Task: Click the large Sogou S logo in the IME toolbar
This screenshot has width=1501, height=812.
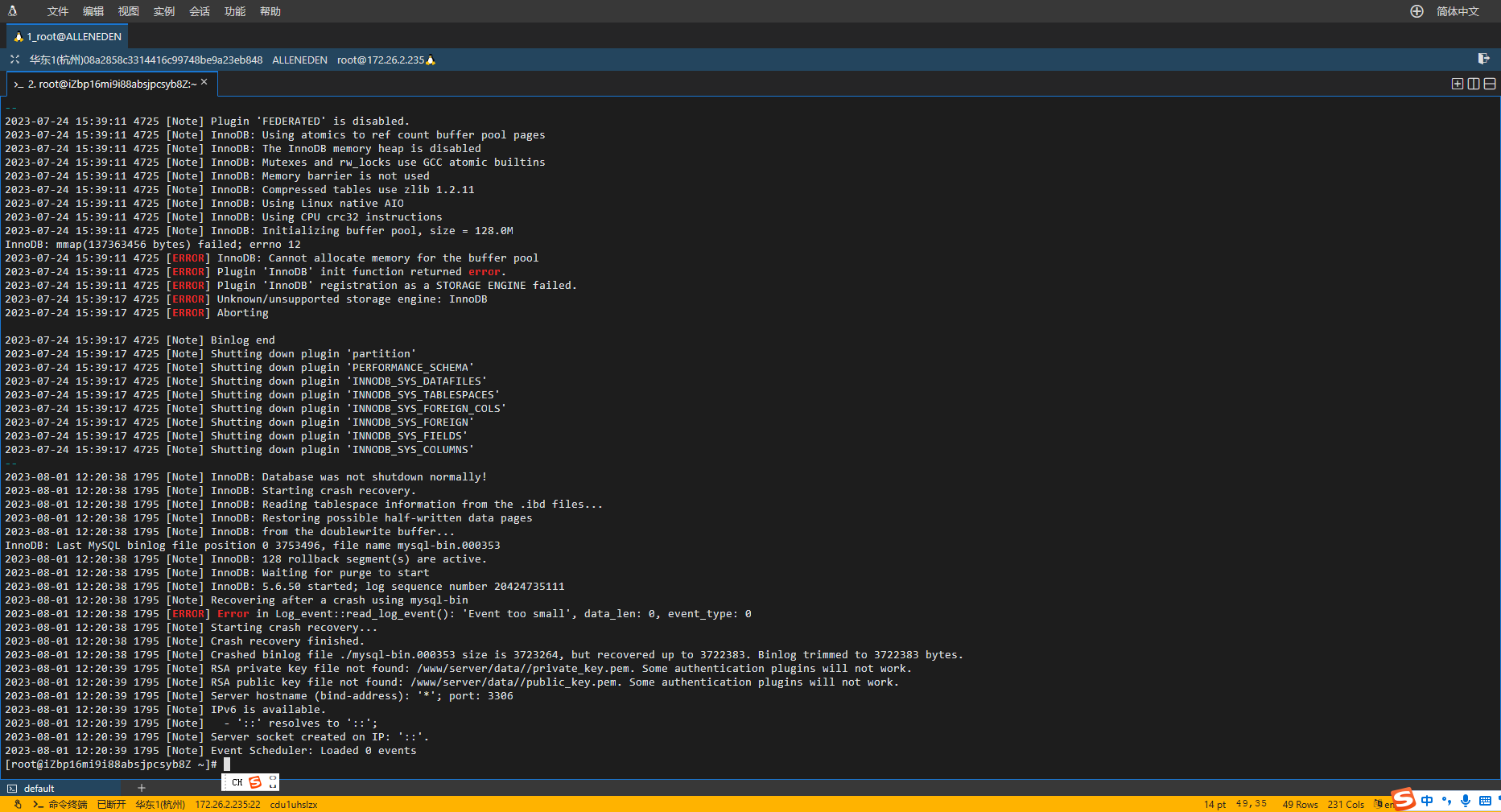Action: tap(1403, 798)
